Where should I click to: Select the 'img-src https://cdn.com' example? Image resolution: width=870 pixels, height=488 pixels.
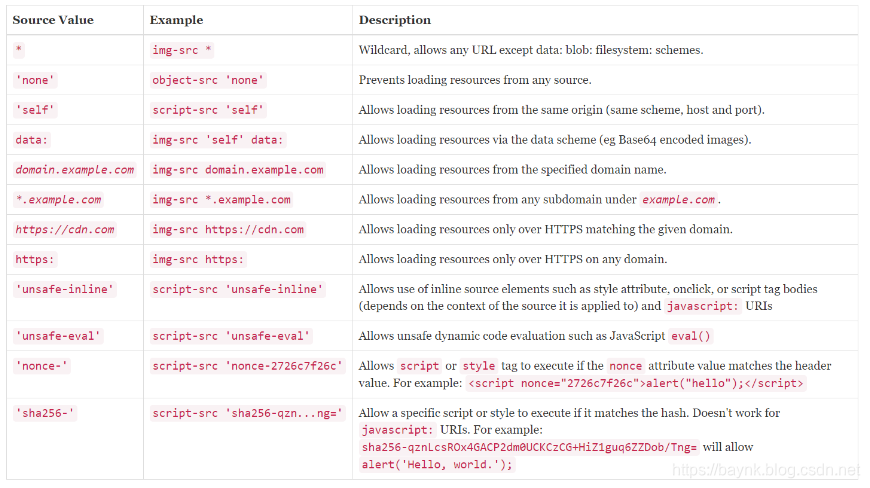[228, 230]
